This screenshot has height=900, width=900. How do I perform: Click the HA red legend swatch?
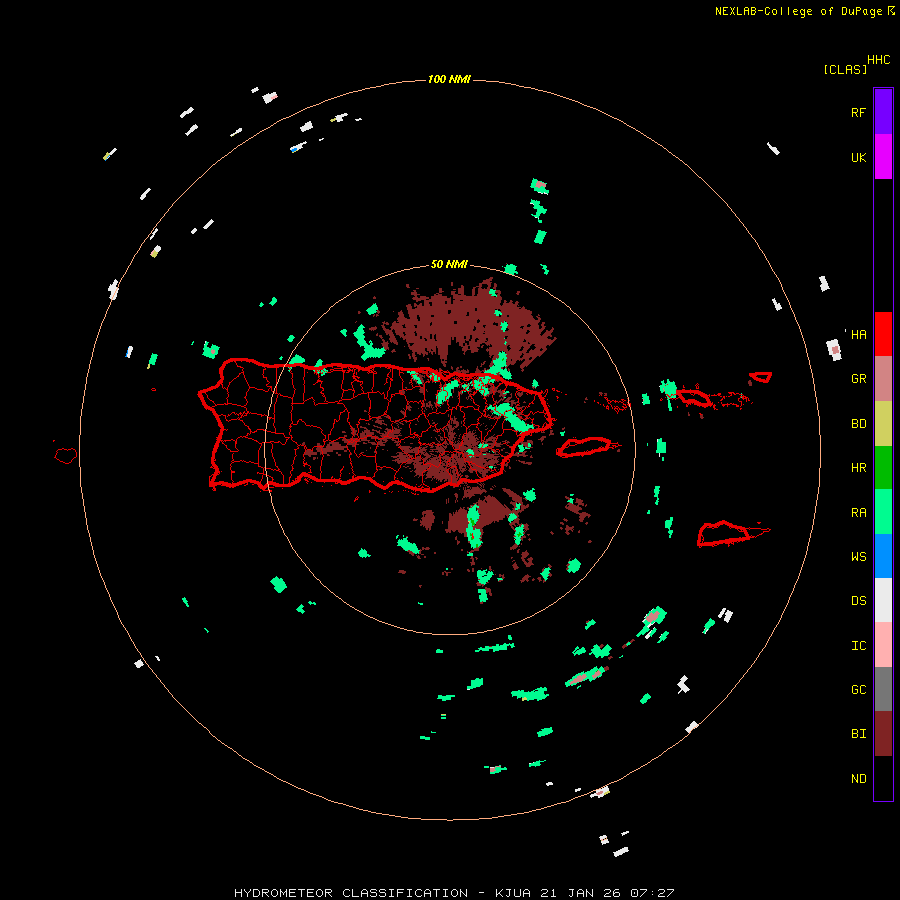883,334
